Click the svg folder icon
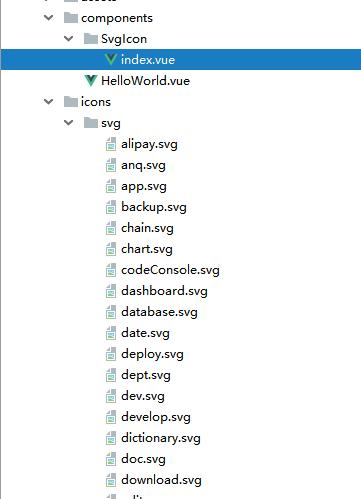Image resolution: width=361 pixels, height=499 pixels. (x=91, y=123)
